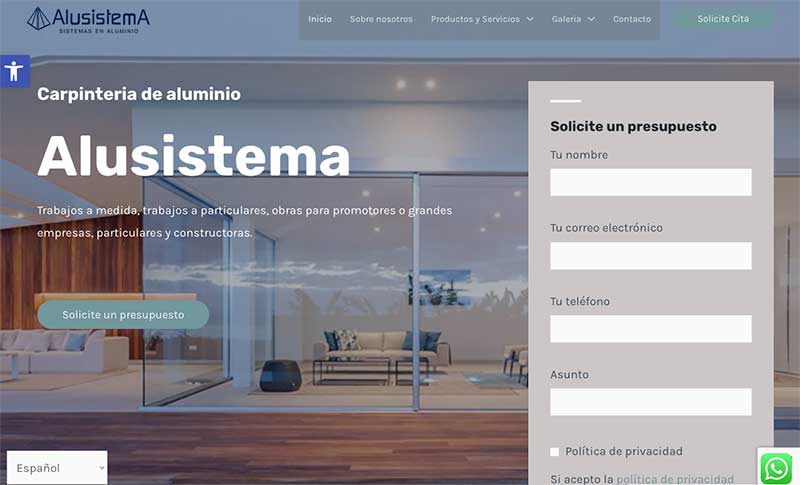Open Productos y Servicios menu item
This screenshot has height=485, width=800.
click(x=475, y=19)
